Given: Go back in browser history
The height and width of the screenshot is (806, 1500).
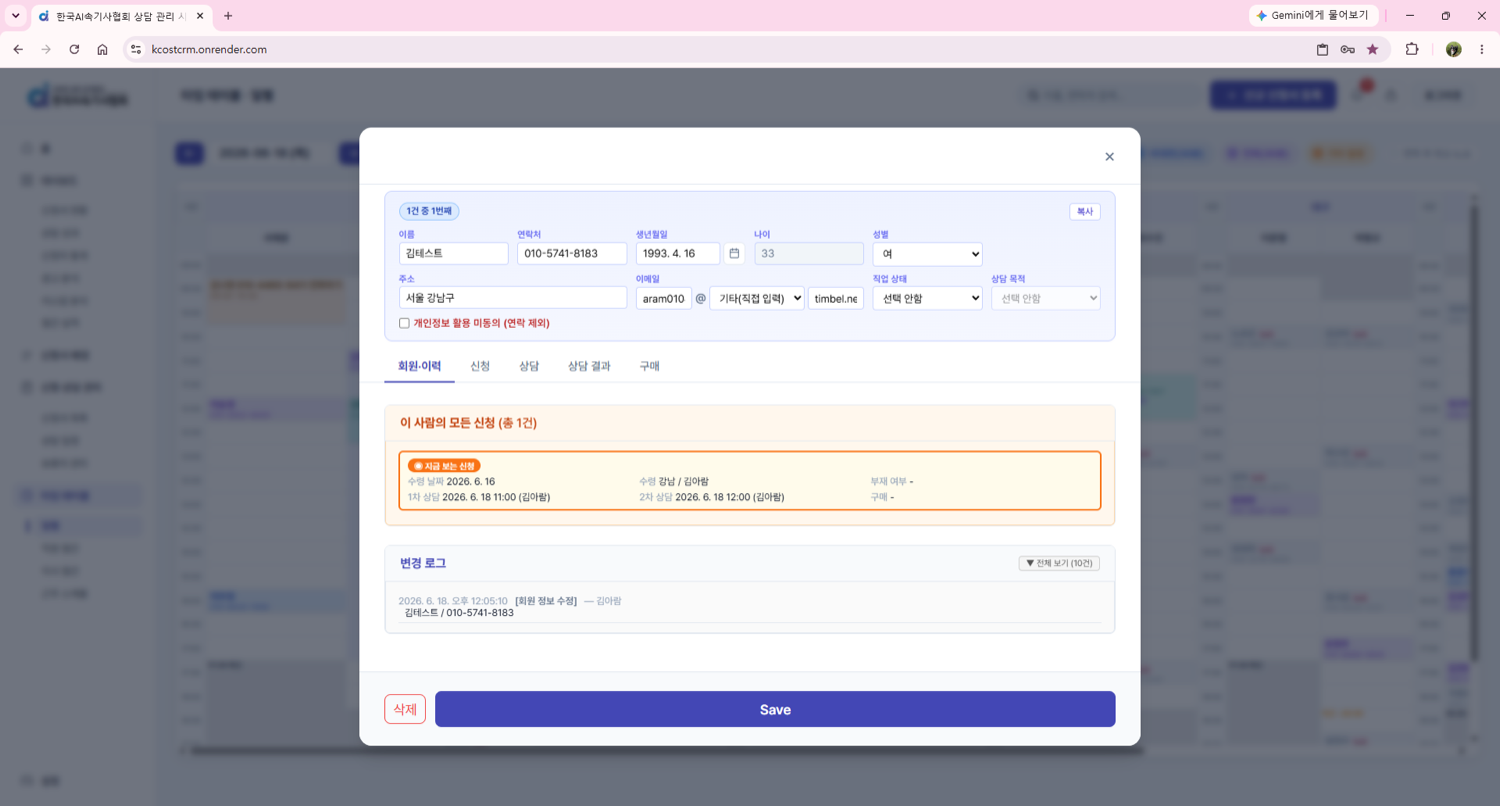Looking at the screenshot, I should 18,49.
